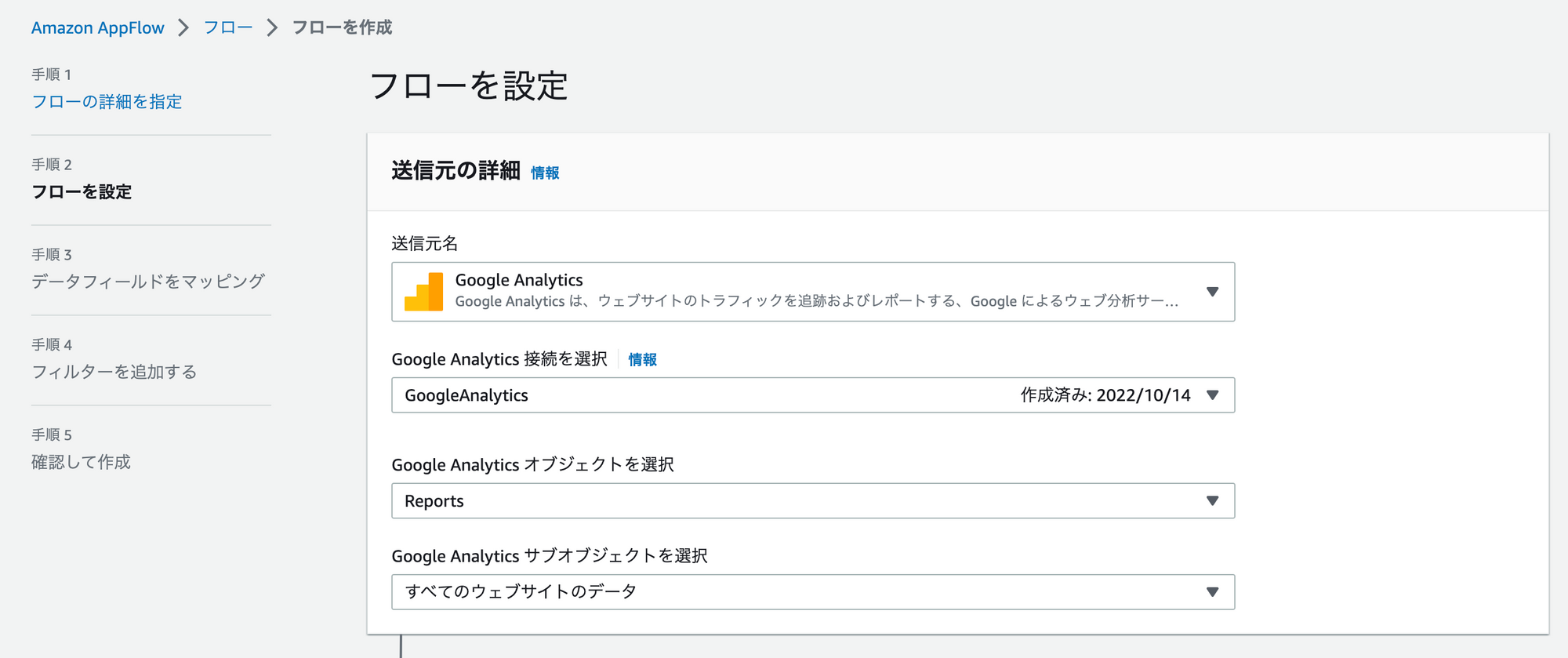
Task: Click 情報 link beside Google Analytics 接続を選択
Action: pos(642,360)
